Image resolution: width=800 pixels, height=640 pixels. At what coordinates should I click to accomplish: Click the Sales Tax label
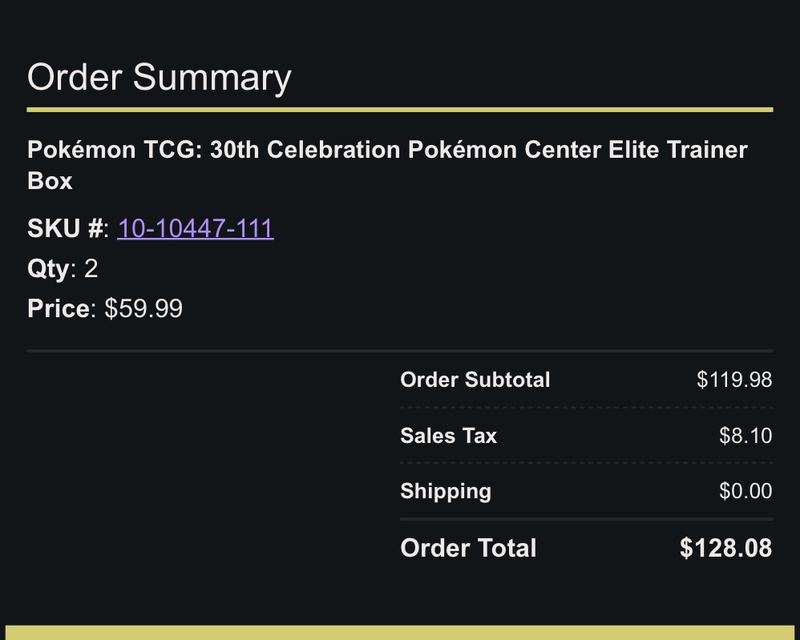[x=448, y=436]
